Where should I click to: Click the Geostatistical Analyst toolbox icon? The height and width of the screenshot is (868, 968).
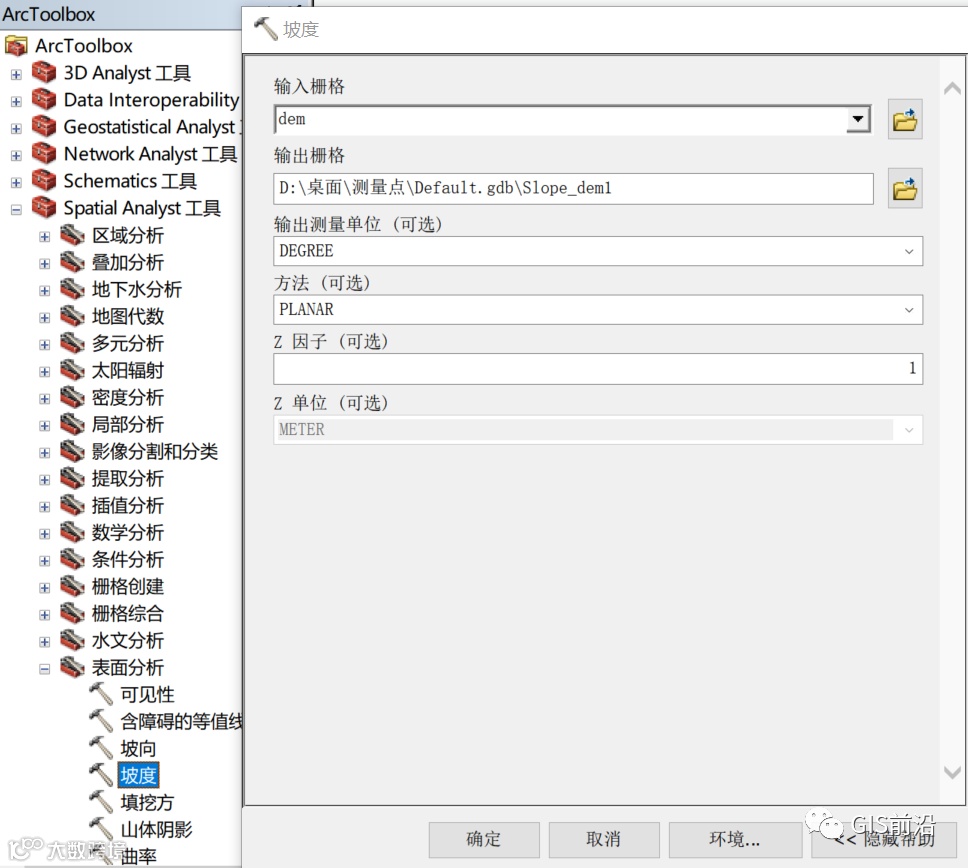coord(44,127)
